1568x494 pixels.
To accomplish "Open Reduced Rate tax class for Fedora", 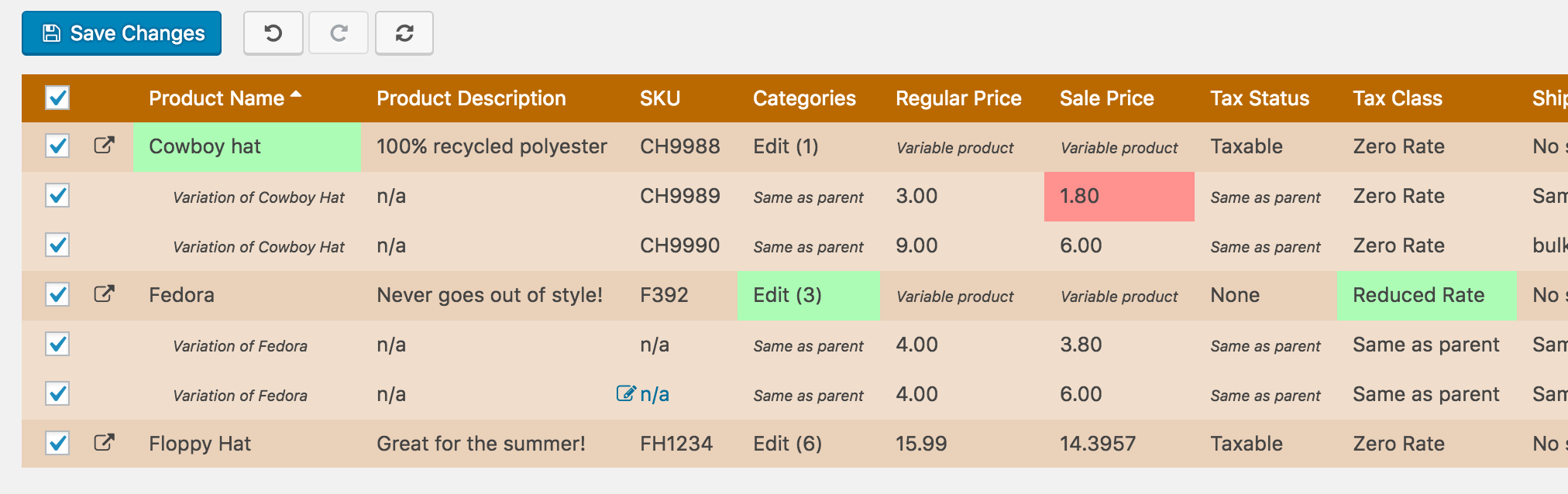I will [x=1418, y=295].
